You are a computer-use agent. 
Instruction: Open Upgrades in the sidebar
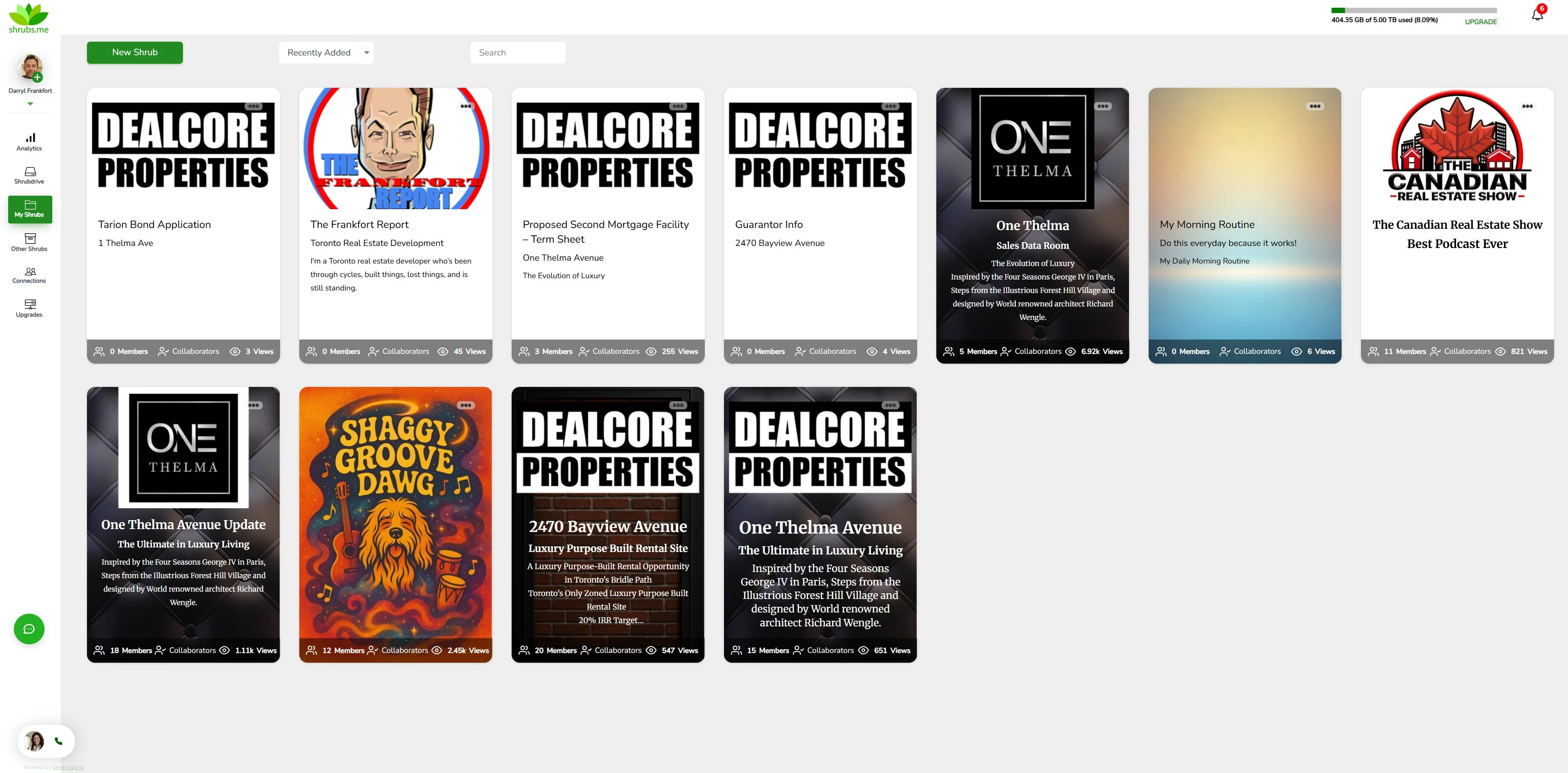pos(29,308)
